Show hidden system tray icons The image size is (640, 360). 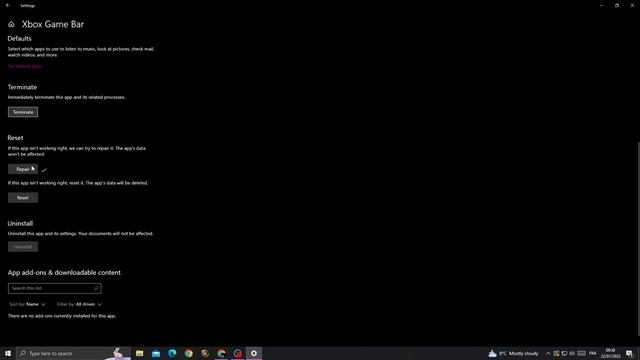coord(548,353)
